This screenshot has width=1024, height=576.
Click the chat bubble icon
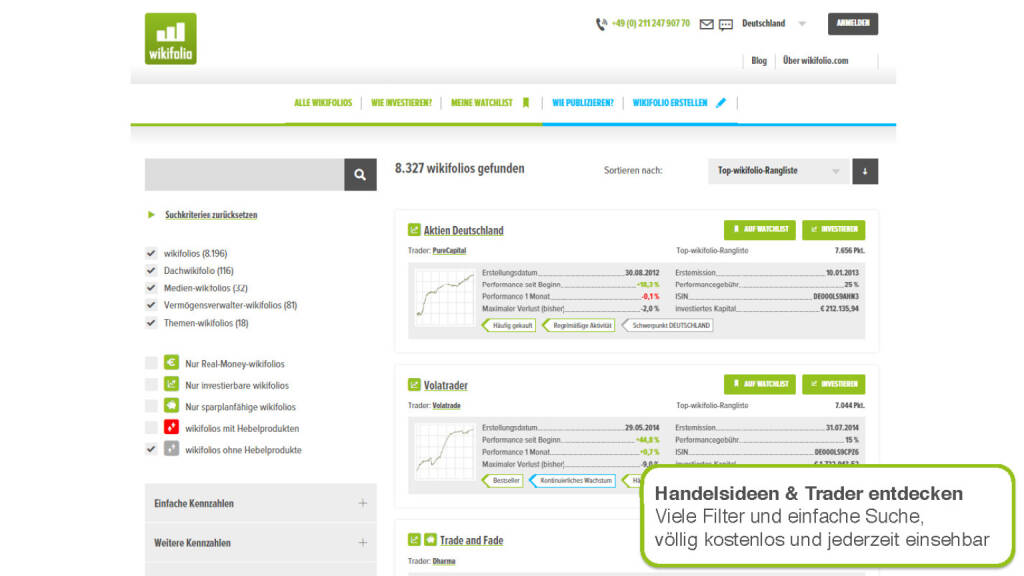pyautogui.click(x=726, y=24)
